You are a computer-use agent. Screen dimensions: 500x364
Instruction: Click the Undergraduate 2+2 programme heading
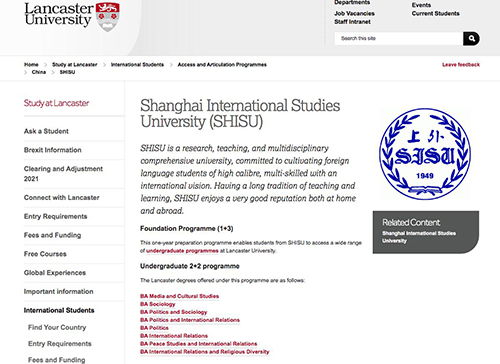click(x=190, y=266)
